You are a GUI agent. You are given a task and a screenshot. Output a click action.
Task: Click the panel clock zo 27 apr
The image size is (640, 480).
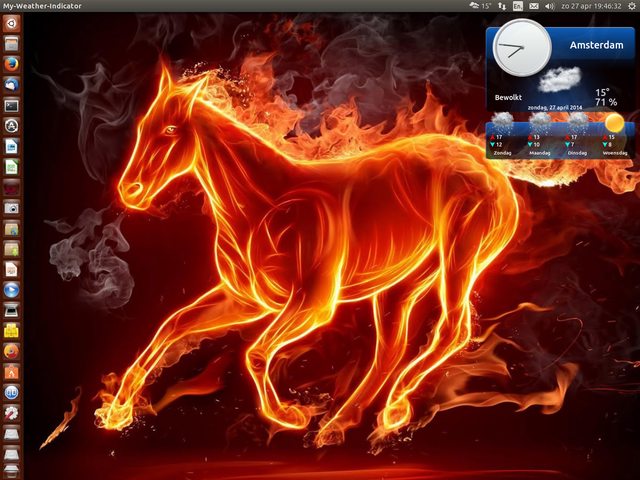591,6
